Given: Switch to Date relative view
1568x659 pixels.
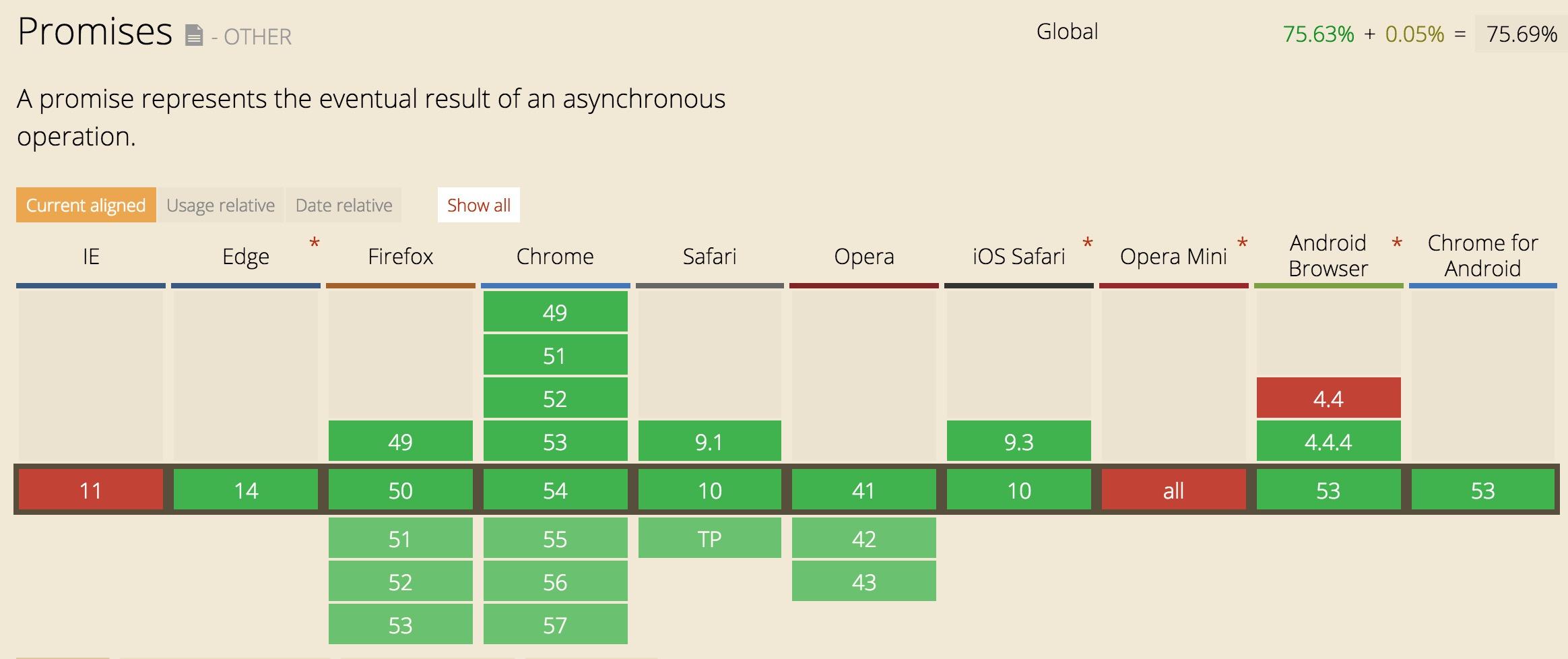Looking at the screenshot, I should click(344, 205).
